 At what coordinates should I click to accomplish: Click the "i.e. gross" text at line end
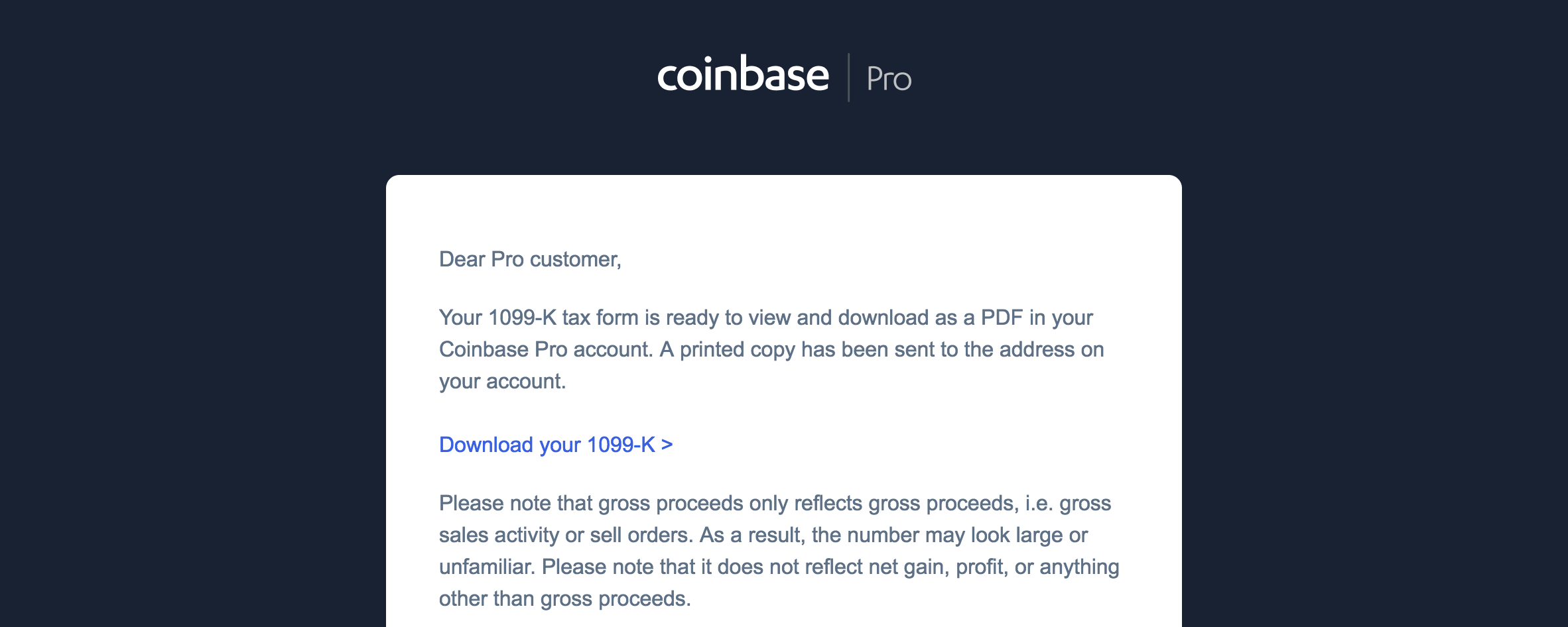click(x=1068, y=503)
